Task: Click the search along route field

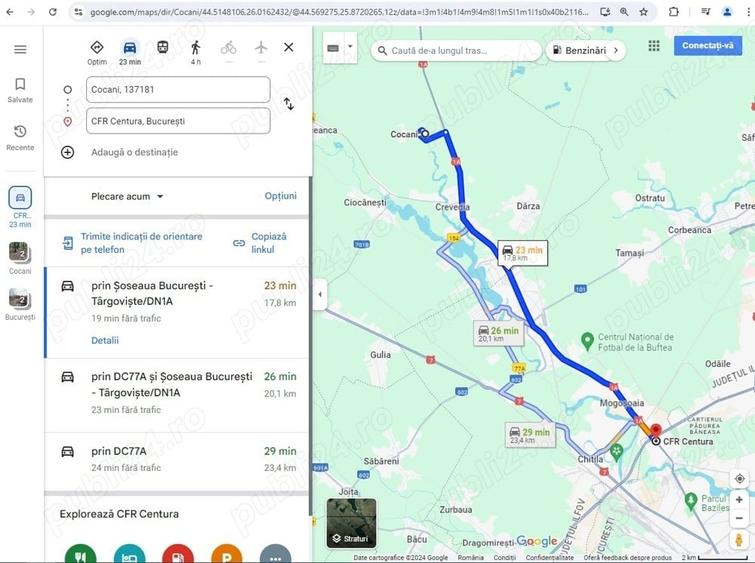Action: click(456, 51)
